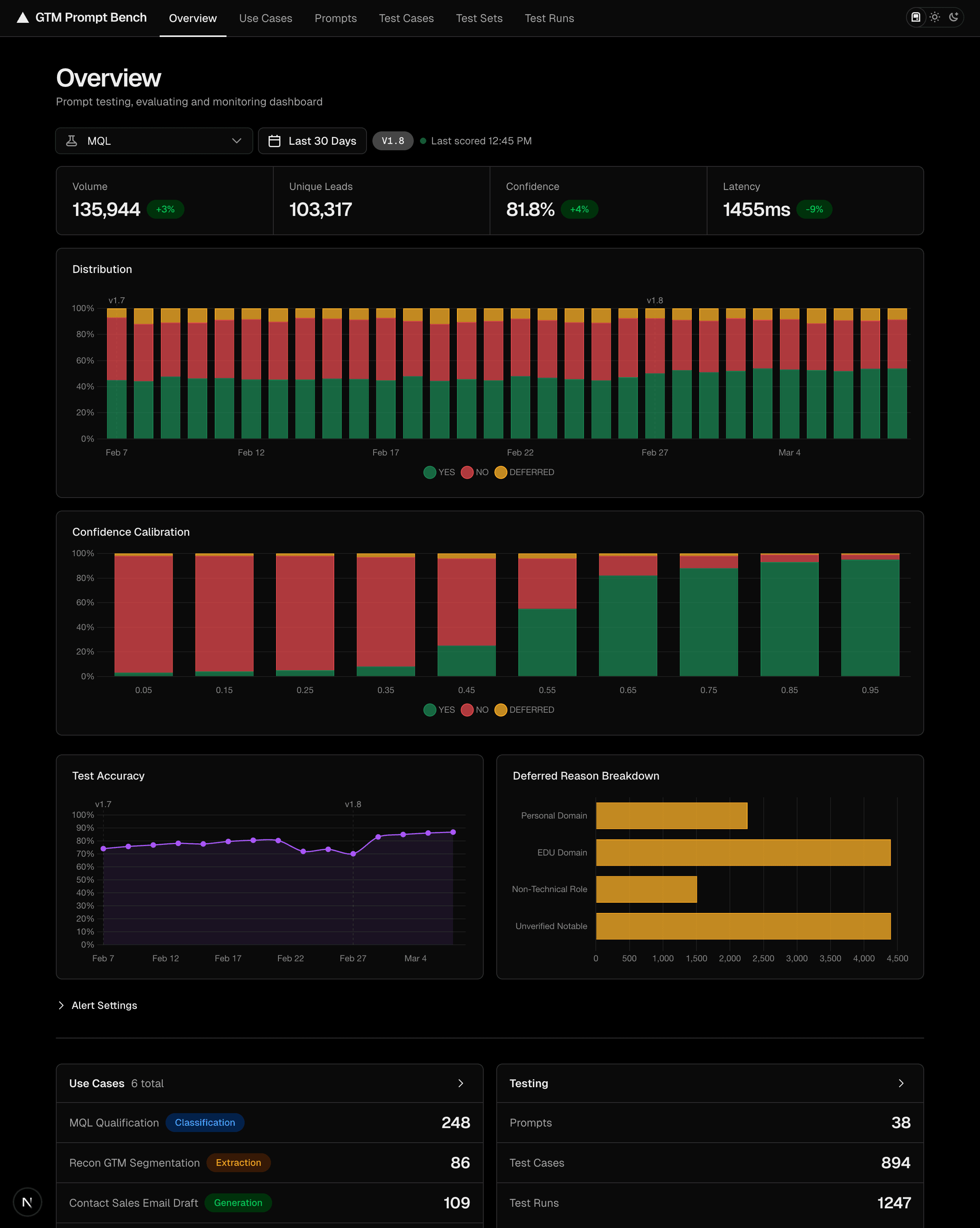Image resolution: width=980 pixels, height=1228 pixels.
Task: Click the V1.8 version badge
Action: (x=392, y=141)
